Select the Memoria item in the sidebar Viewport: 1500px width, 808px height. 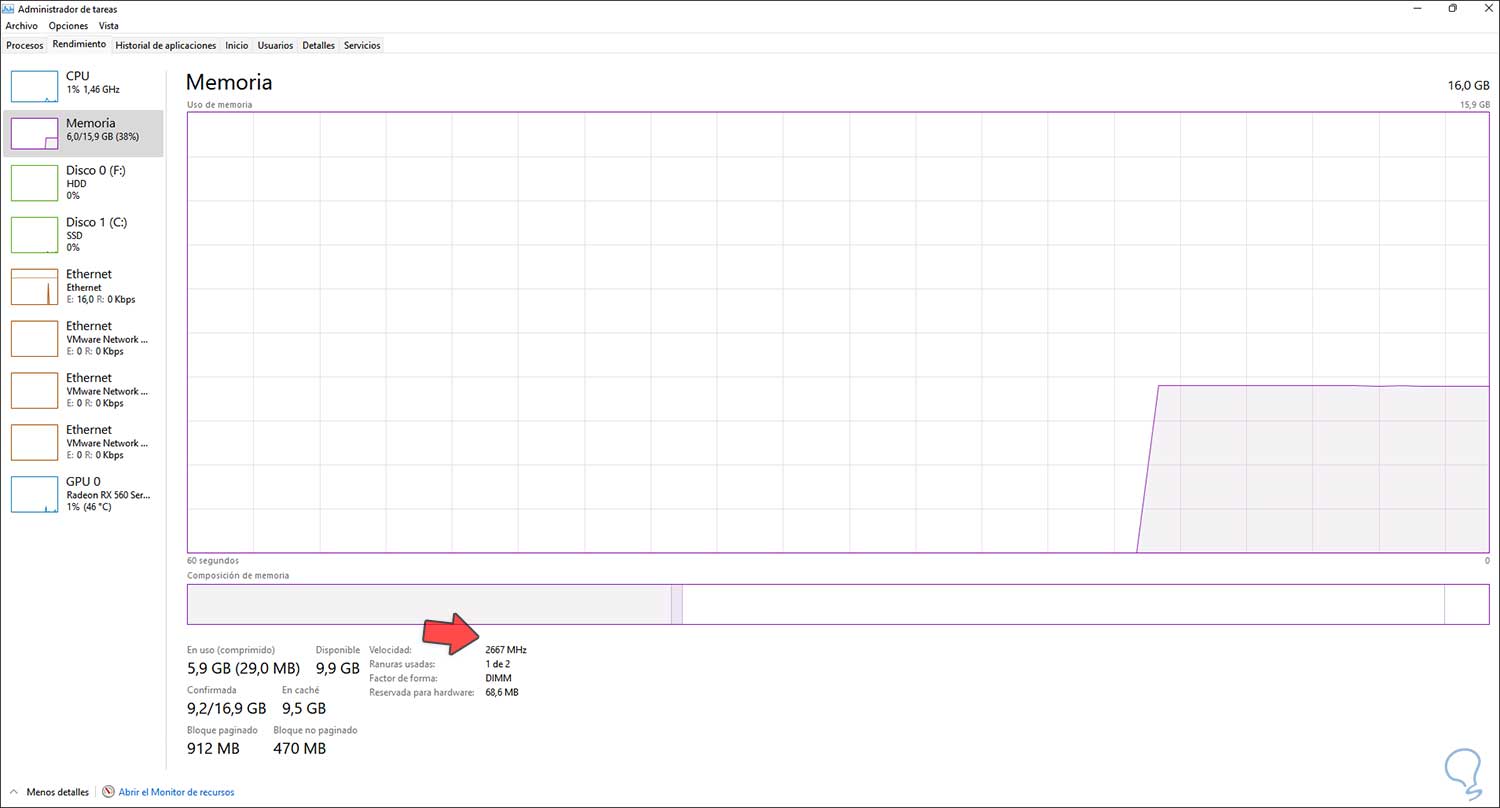pyautogui.click(x=84, y=134)
